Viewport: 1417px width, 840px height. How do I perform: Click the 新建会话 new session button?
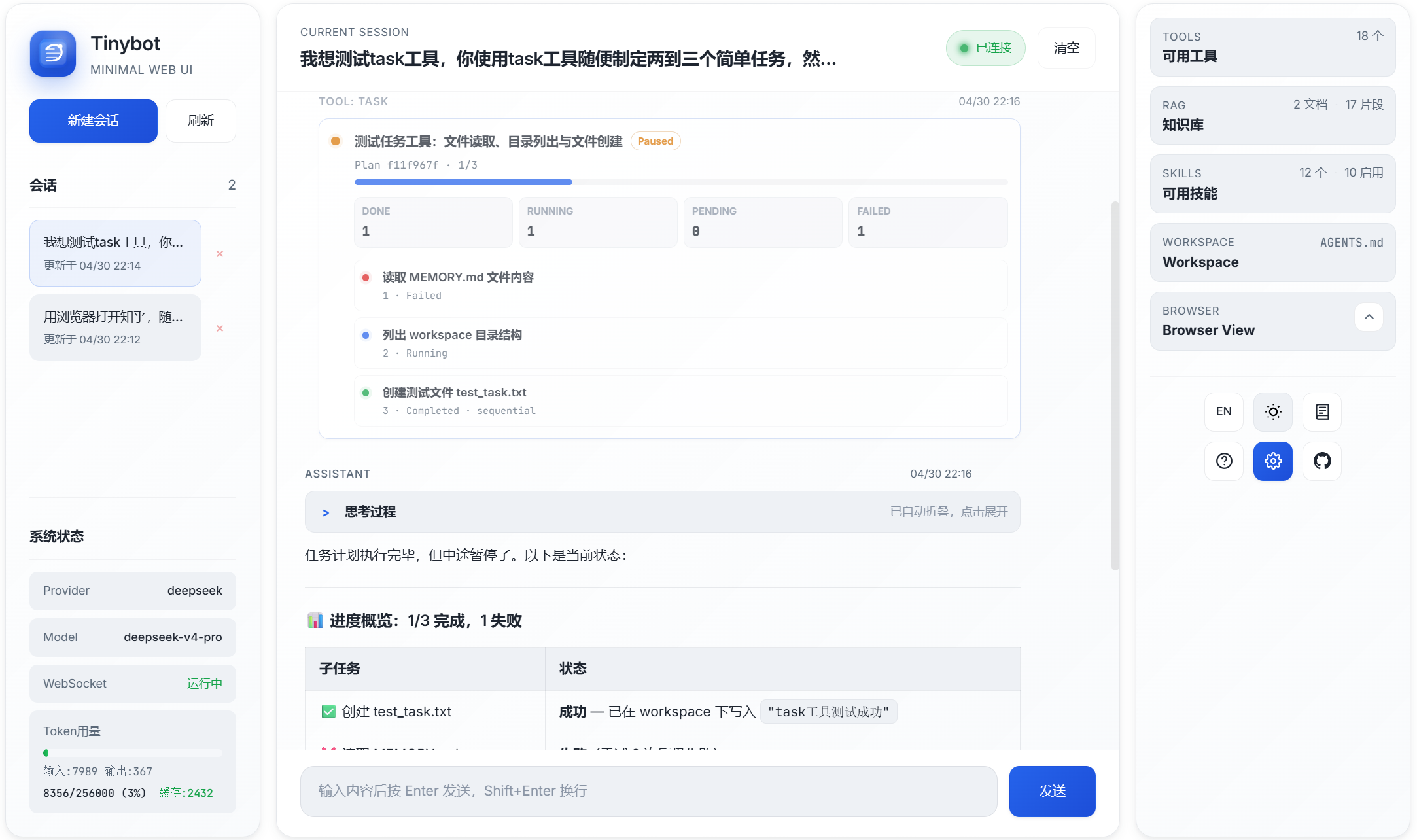click(x=94, y=120)
